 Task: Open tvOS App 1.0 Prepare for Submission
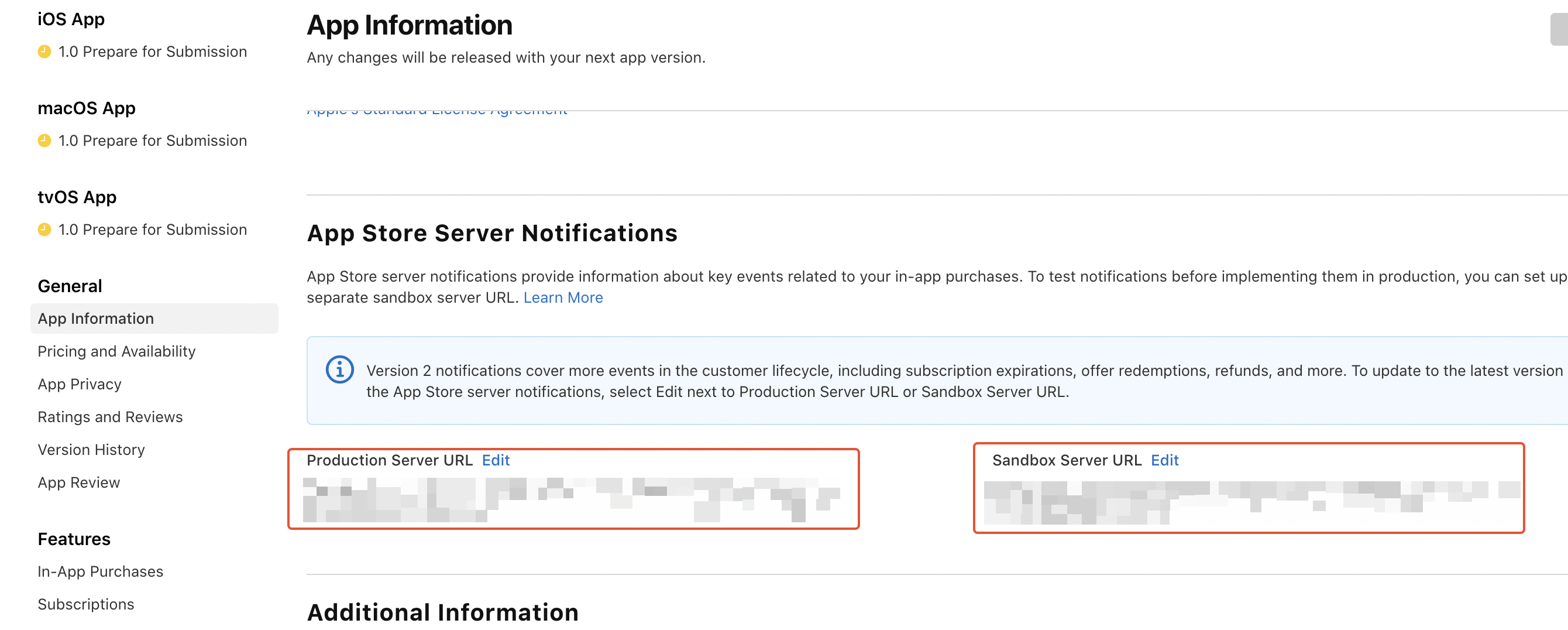152,230
